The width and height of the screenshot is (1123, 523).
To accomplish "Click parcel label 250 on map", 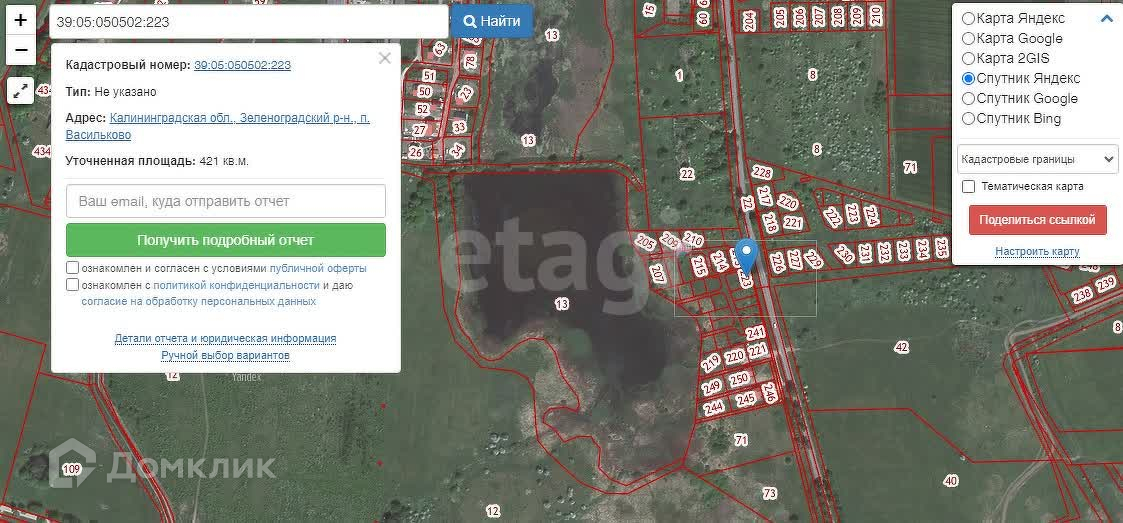I will pyautogui.click(x=738, y=379).
